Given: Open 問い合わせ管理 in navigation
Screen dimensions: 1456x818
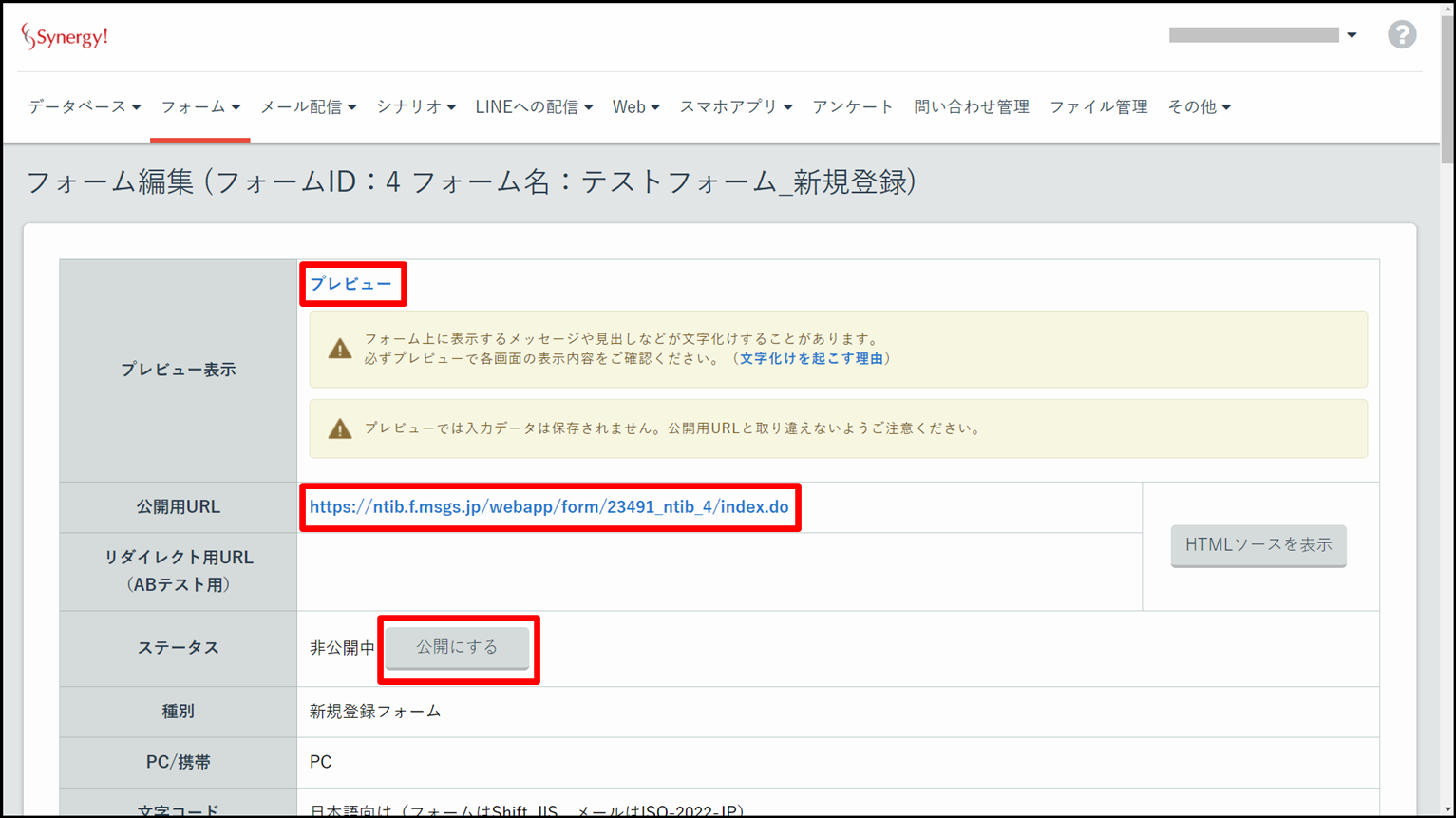Looking at the screenshot, I should (x=971, y=107).
